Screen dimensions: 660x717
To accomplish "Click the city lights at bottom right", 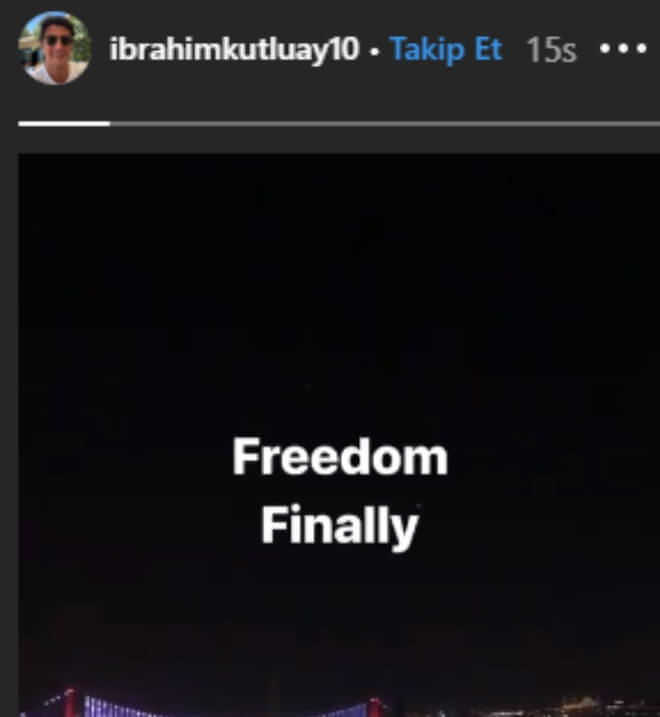I will pyautogui.click(x=572, y=707).
